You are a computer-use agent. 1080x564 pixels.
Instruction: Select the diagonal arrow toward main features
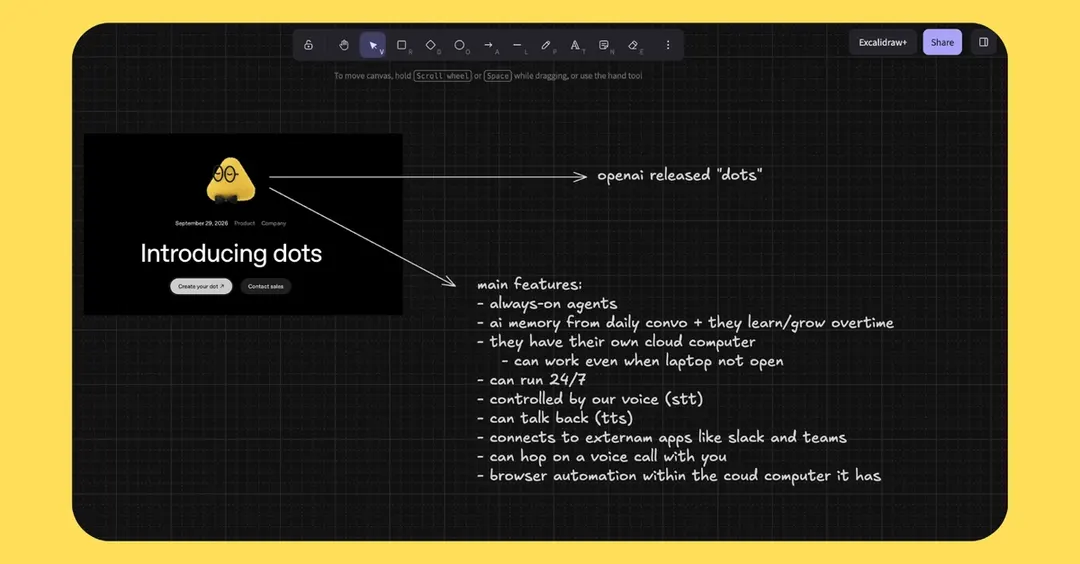[362, 237]
